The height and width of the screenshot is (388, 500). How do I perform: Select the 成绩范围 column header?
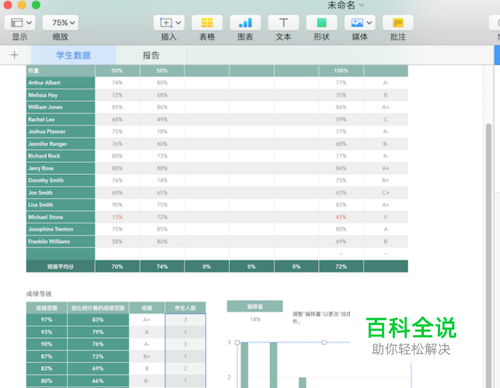click(47, 308)
